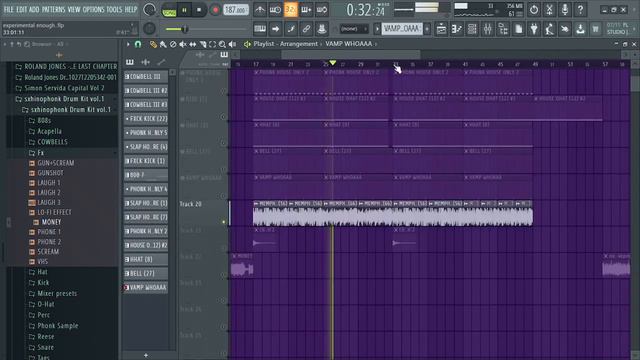The image size is (640, 360).
Task: Open the Mixer view
Action: (488, 29)
